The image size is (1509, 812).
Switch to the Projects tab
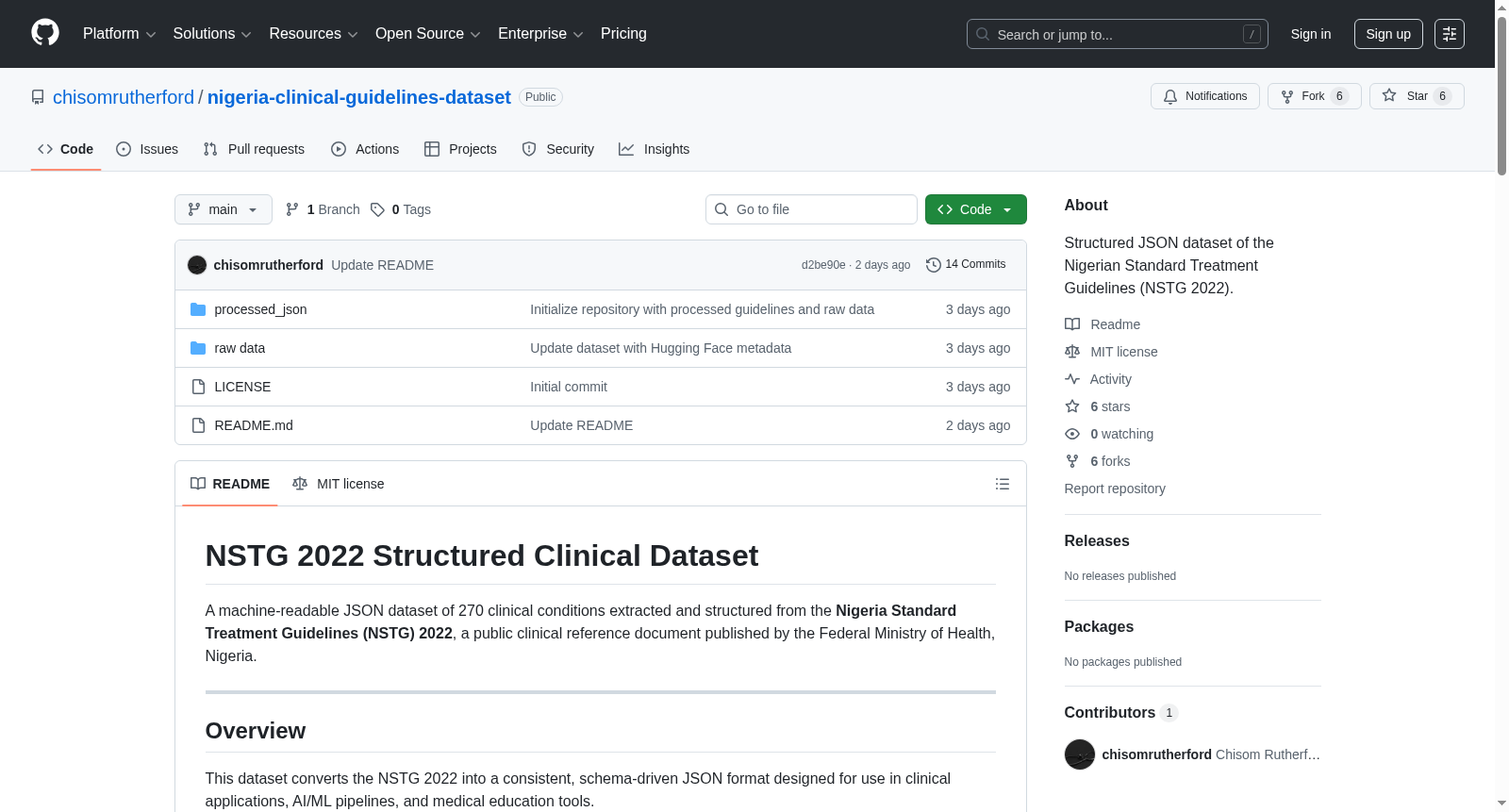tap(460, 149)
